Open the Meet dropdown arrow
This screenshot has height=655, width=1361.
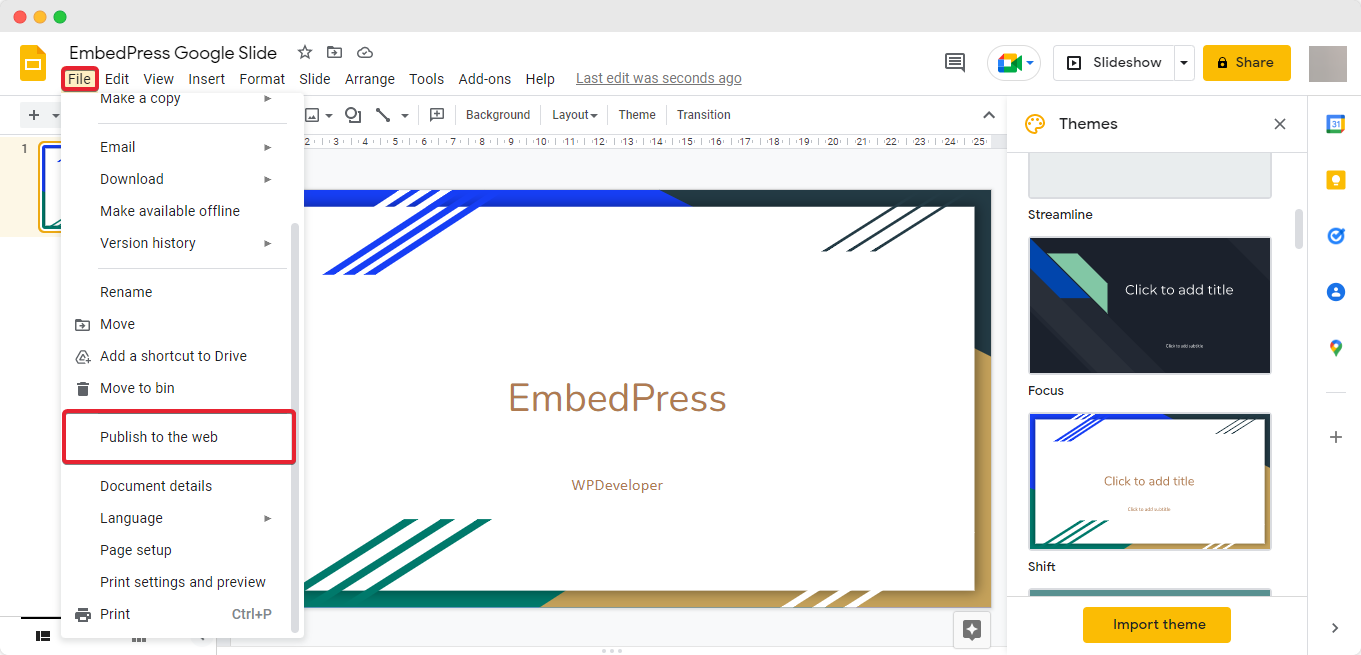(x=1031, y=63)
